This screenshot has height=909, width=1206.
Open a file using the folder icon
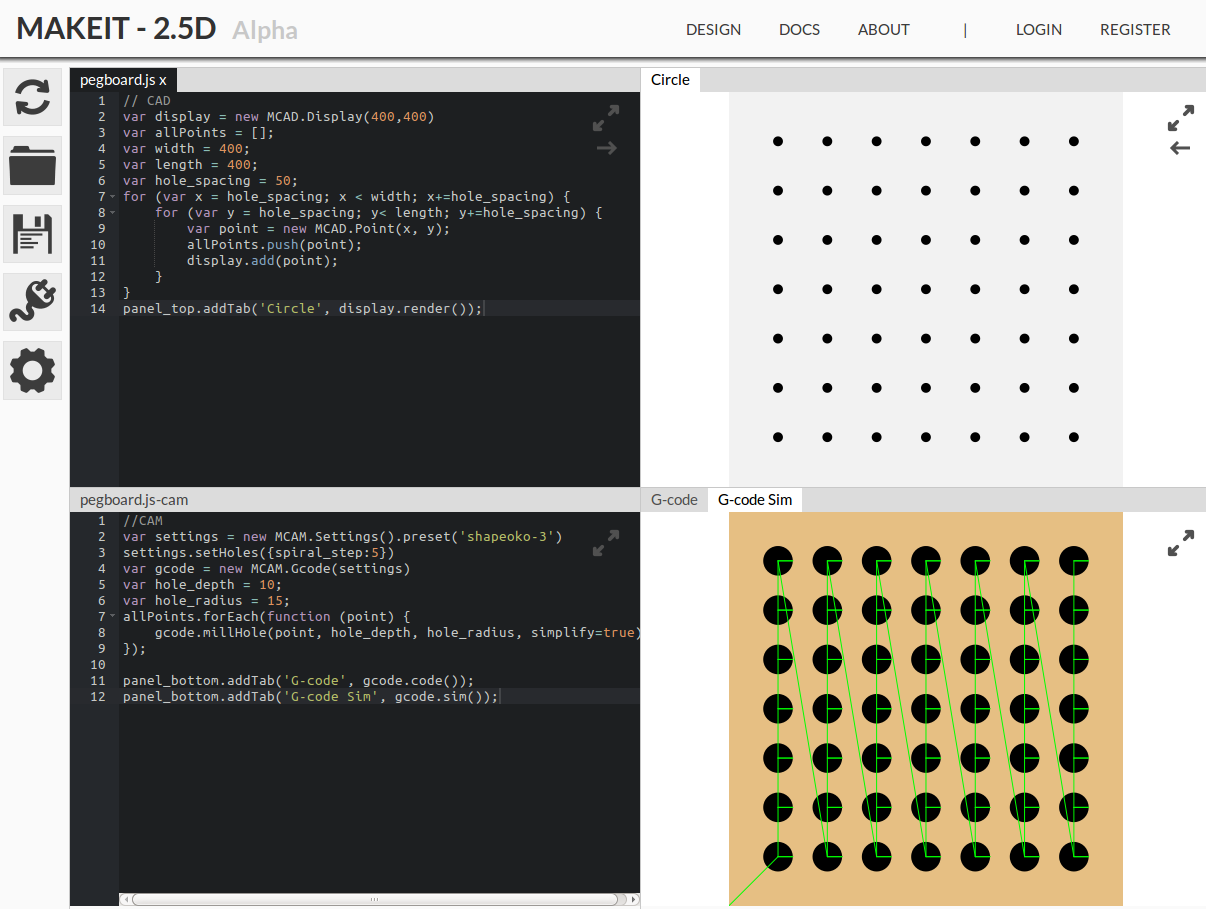coord(31,165)
